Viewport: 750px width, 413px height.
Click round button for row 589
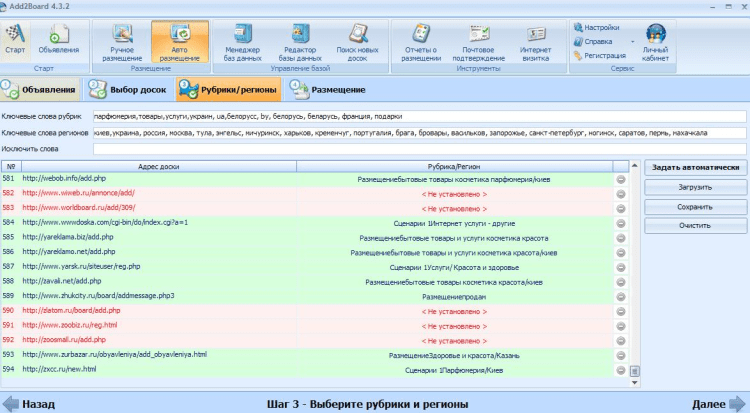(x=621, y=297)
